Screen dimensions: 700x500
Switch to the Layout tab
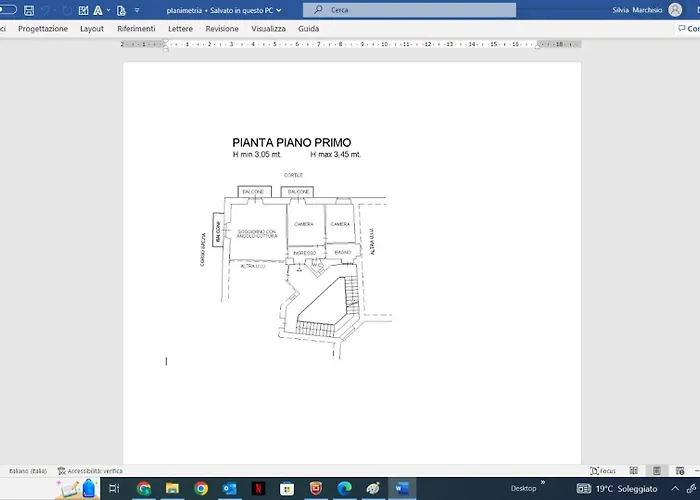coord(92,29)
